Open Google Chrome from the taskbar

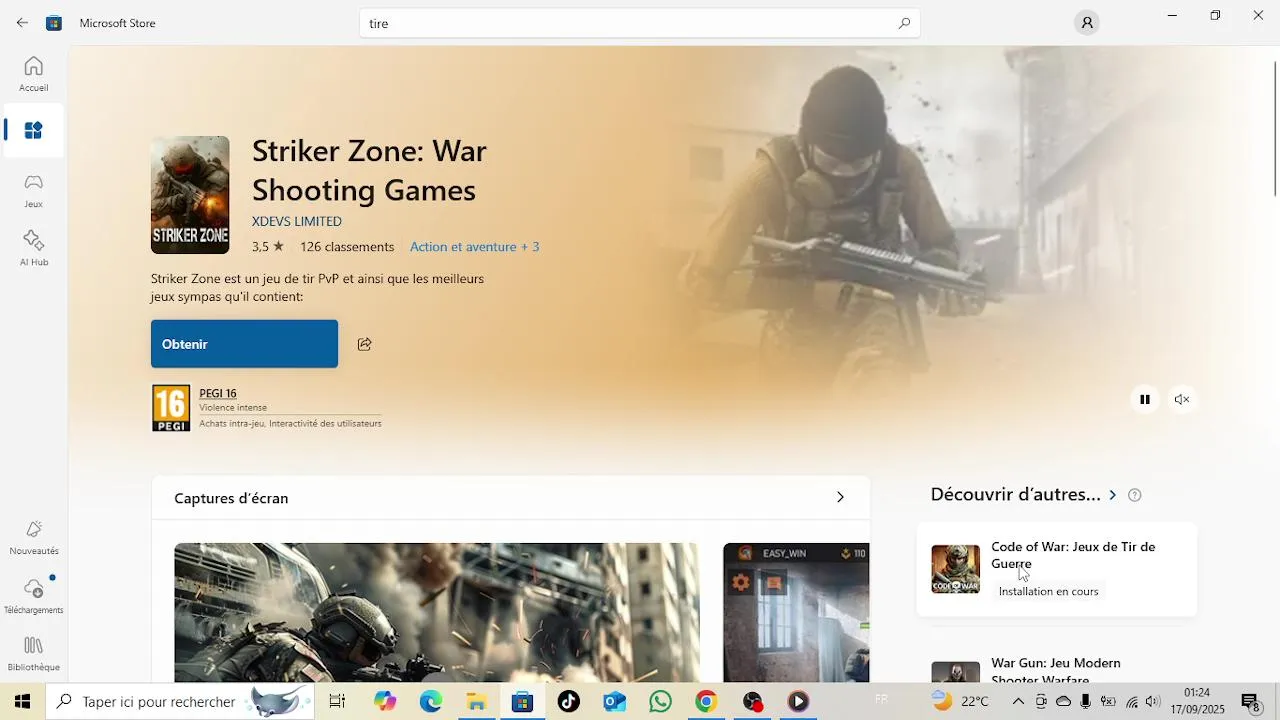point(706,701)
